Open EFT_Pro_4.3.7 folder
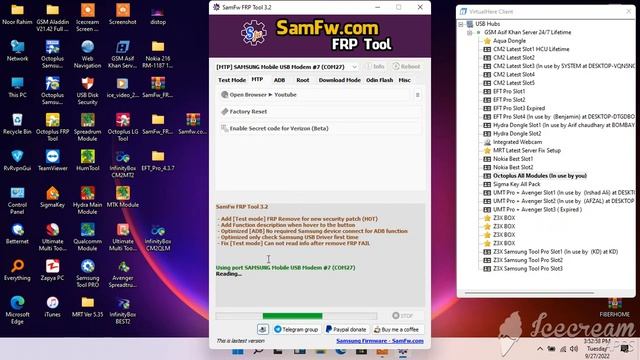This screenshot has height=360, width=640. [x=158, y=160]
